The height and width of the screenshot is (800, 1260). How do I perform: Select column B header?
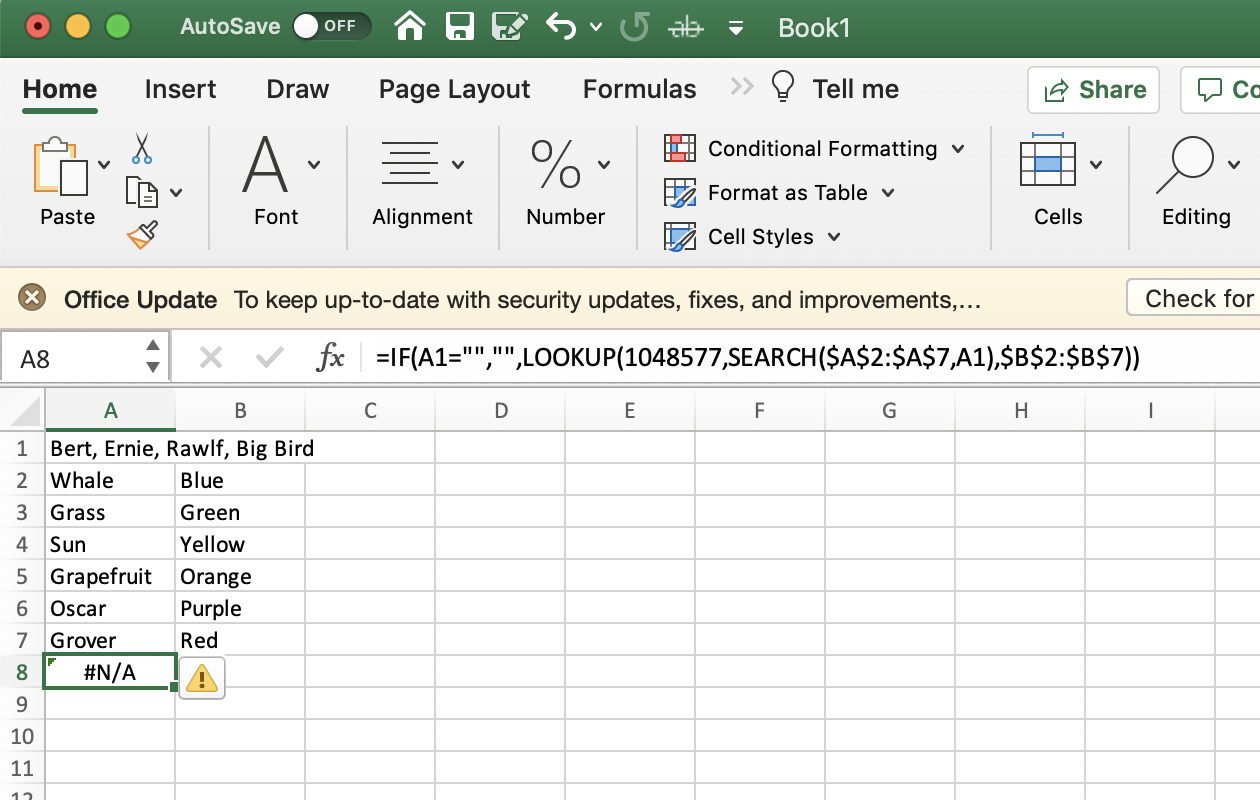pyautogui.click(x=240, y=410)
